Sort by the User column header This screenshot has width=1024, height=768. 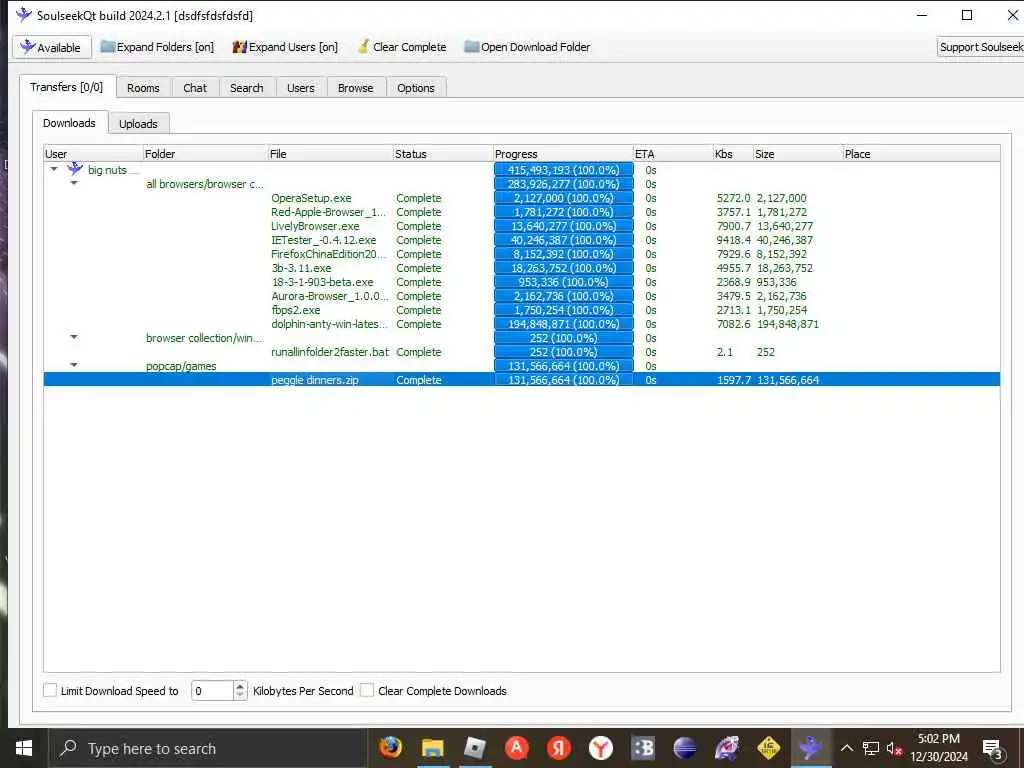[x=93, y=154]
